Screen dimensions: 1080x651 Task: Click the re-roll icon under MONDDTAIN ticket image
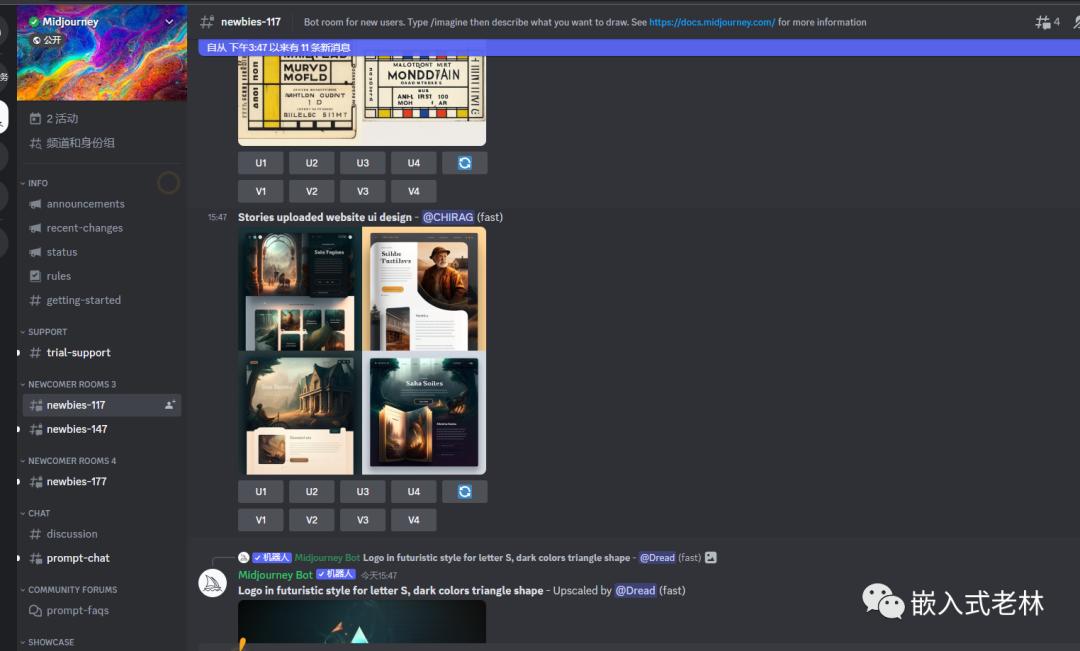tap(464, 163)
